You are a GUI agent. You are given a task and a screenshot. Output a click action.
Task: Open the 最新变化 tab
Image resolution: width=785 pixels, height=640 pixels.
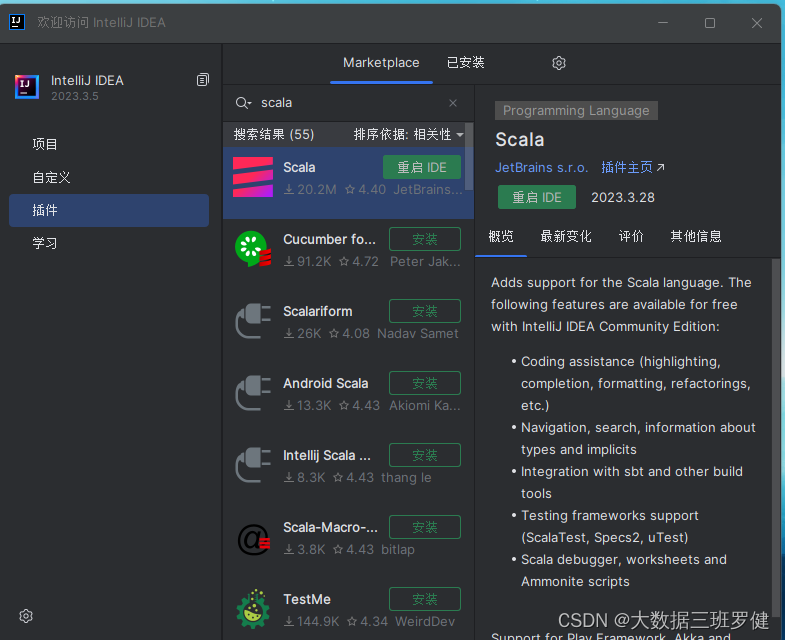(x=566, y=236)
